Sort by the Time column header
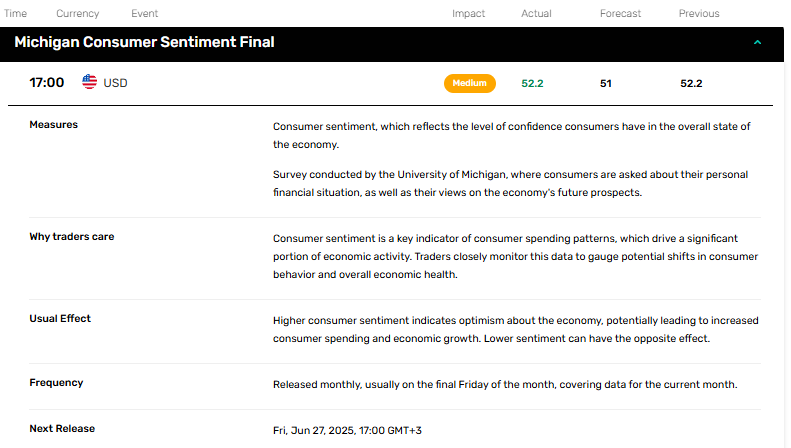 click(x=15, y=14)
